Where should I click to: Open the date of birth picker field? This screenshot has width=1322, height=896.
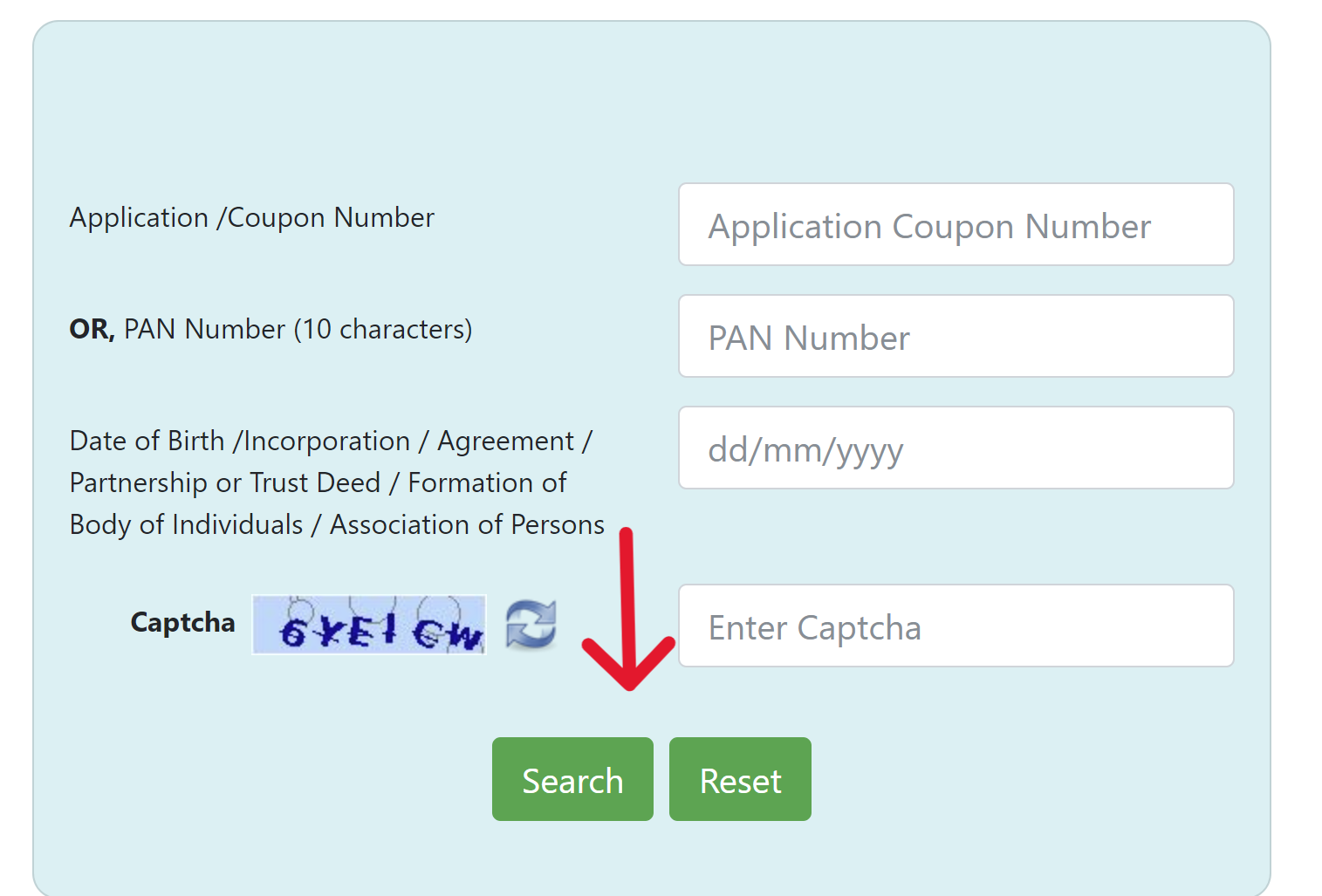[956, 448]
